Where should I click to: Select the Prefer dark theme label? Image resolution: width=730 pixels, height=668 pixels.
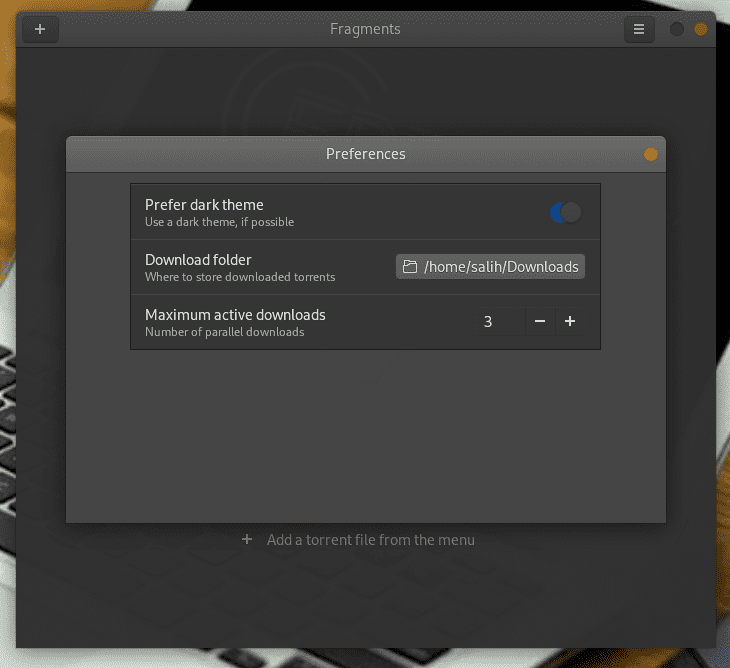click(204, 205)
